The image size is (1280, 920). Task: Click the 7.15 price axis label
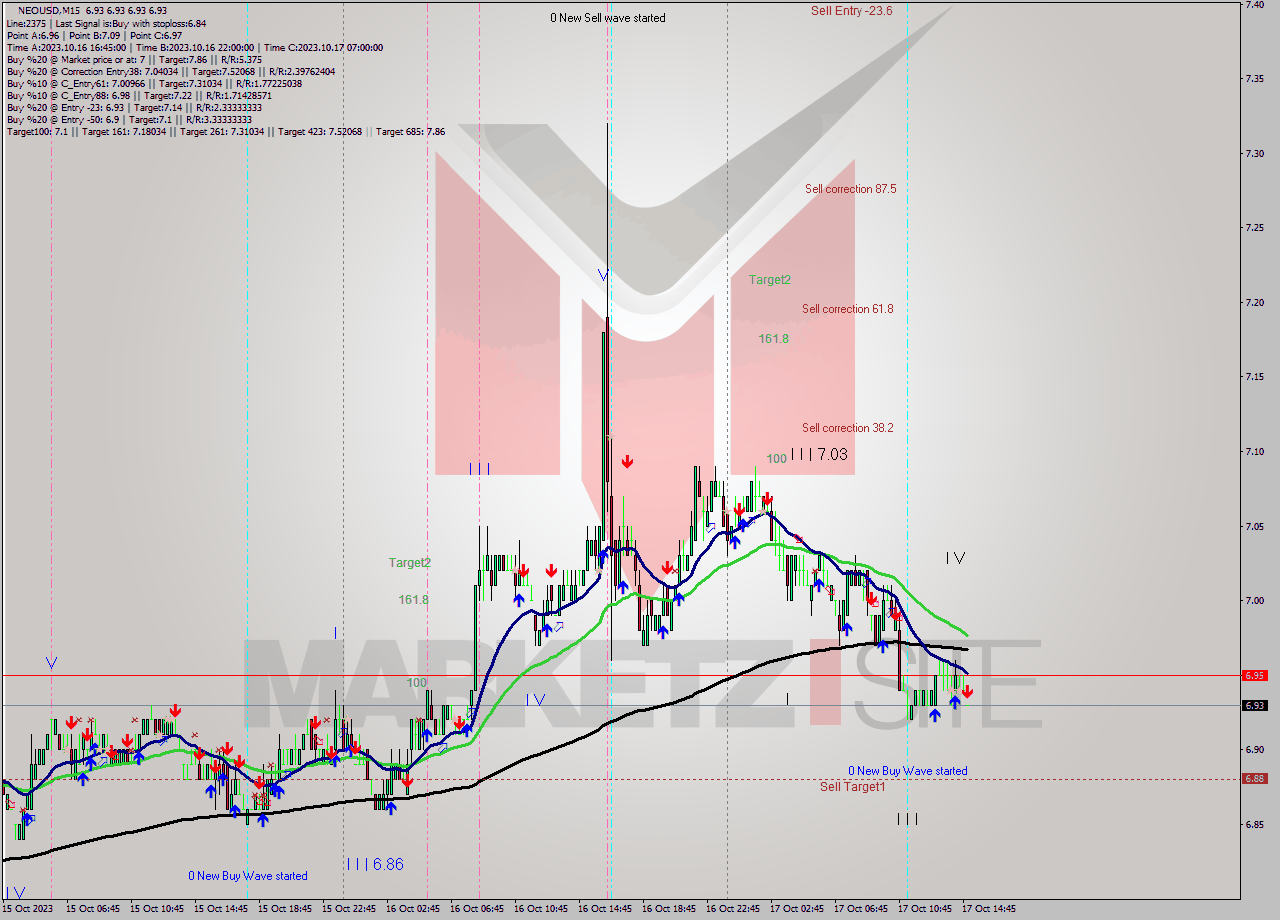(x=1255, y=377)
